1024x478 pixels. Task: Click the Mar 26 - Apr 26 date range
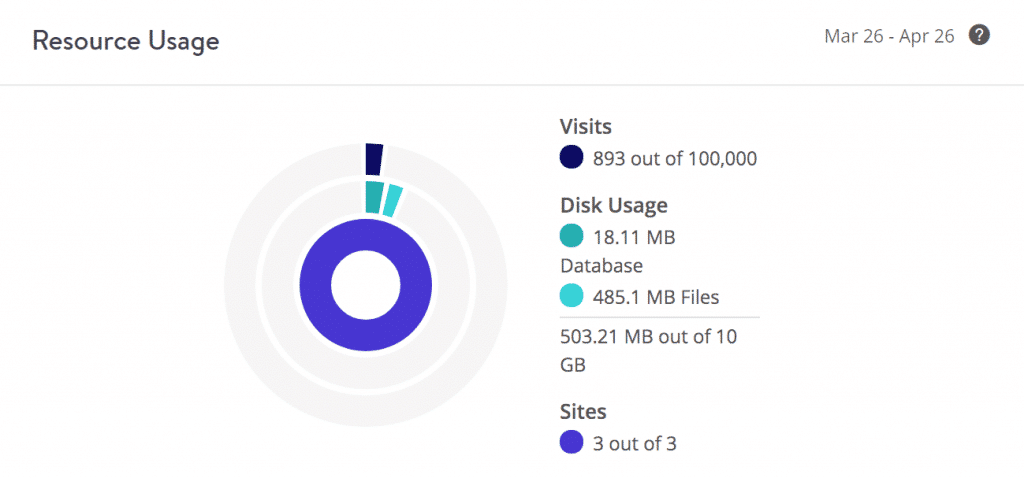[x=889, y=36]
